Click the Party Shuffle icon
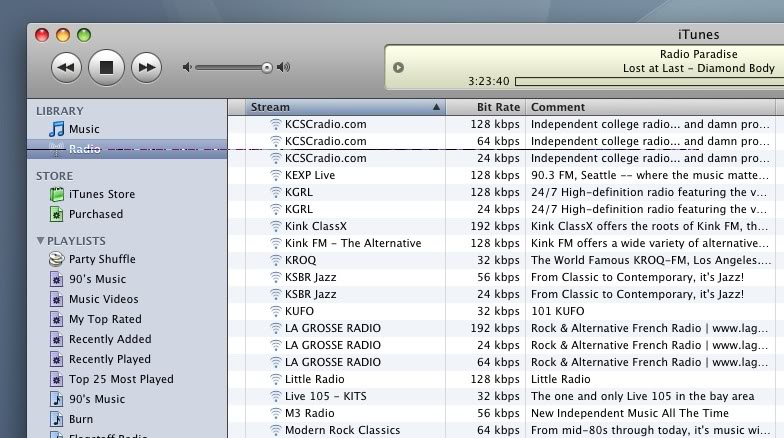 pos(56,259)
